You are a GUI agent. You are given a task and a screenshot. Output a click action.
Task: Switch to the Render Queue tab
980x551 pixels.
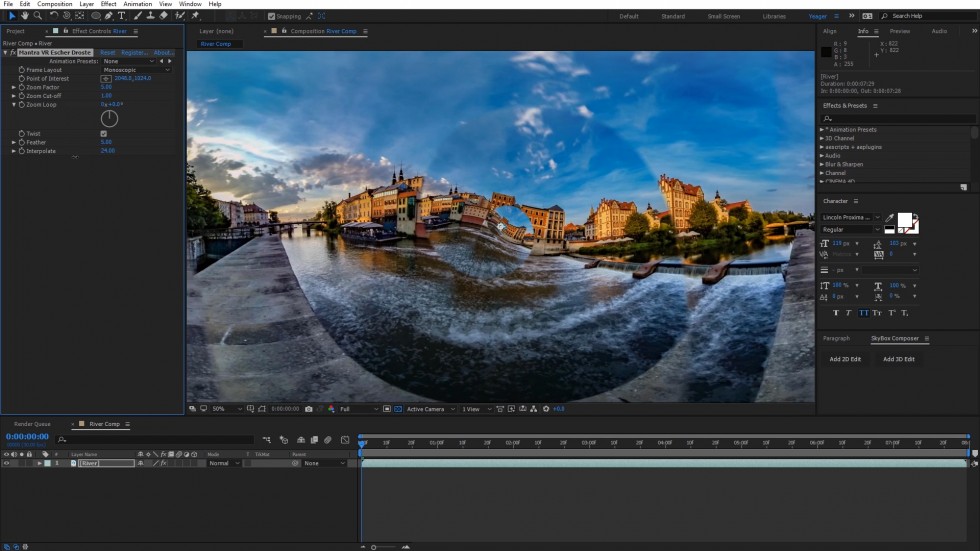32,424
